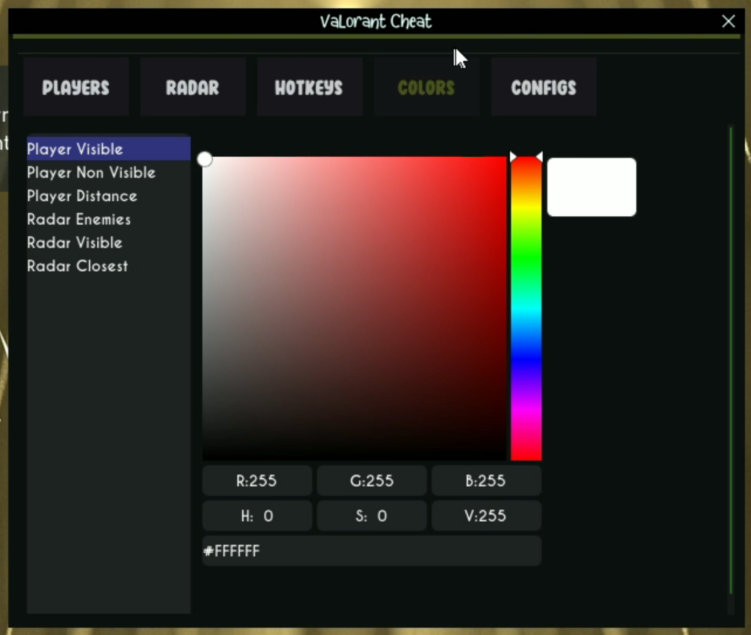Image resolution: width=751 pixels, height=635 pixels.
Task: Edit the B:255 blue value field
Action: [487, 480]
